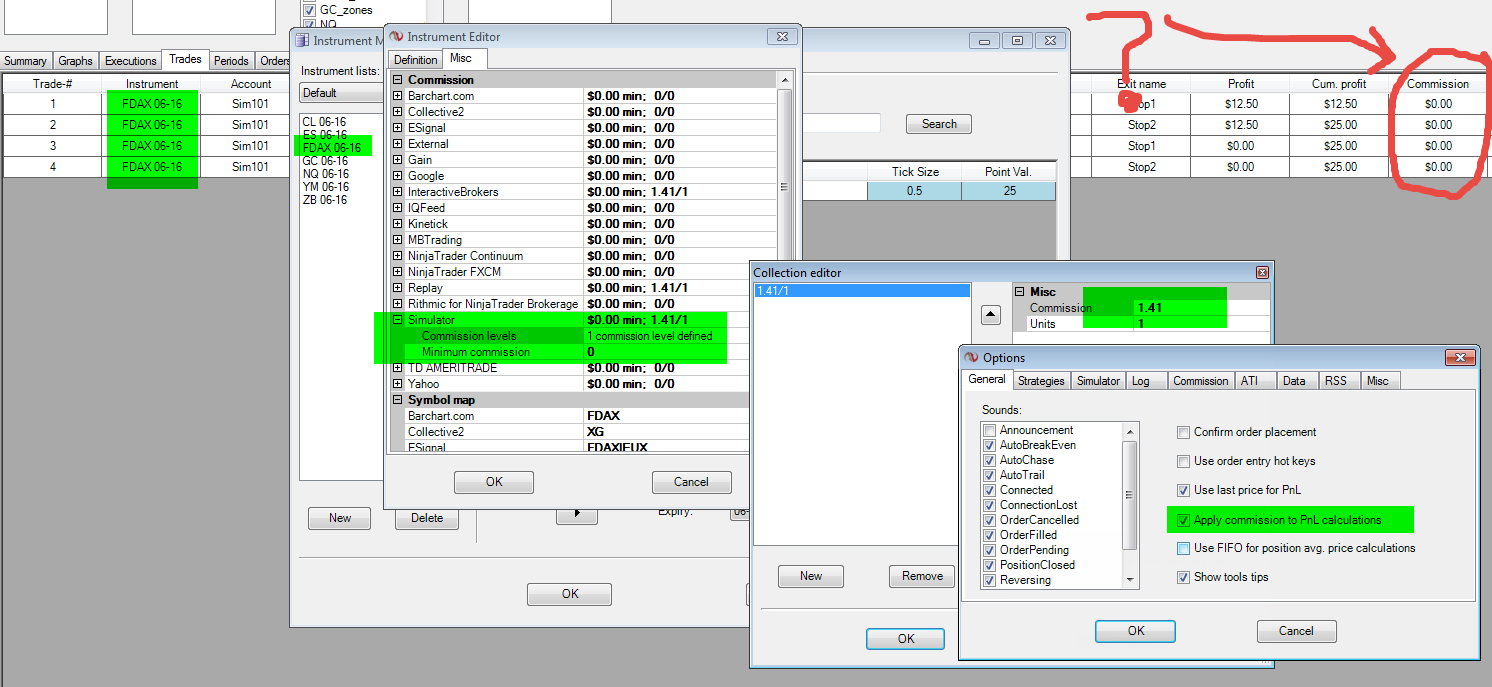Viewport: 1492px width, 687px height.
Task: Select FDAX 06-16 in instrument list
Action: (x=331, y=148)
